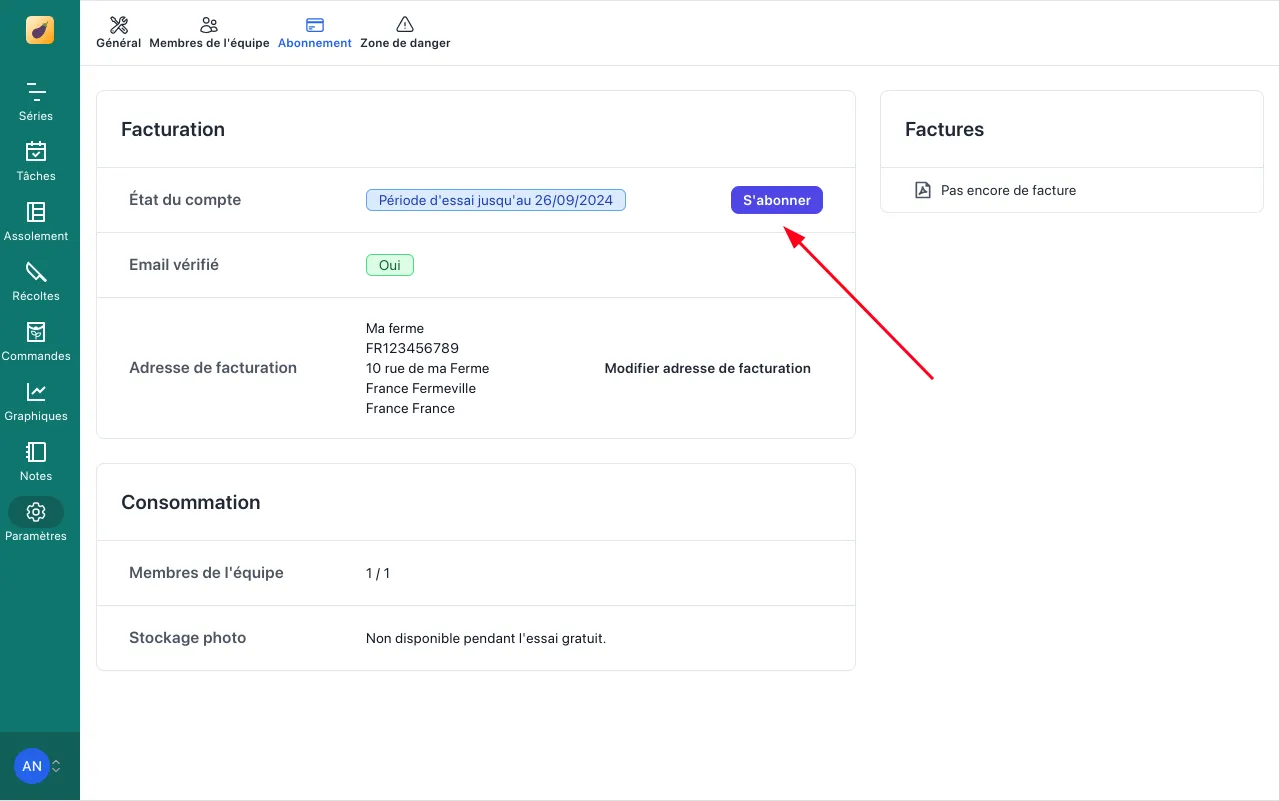Click the invoice file icon in Factures
Viewport: 1279px width, 801px height.
tap(923, 190)
